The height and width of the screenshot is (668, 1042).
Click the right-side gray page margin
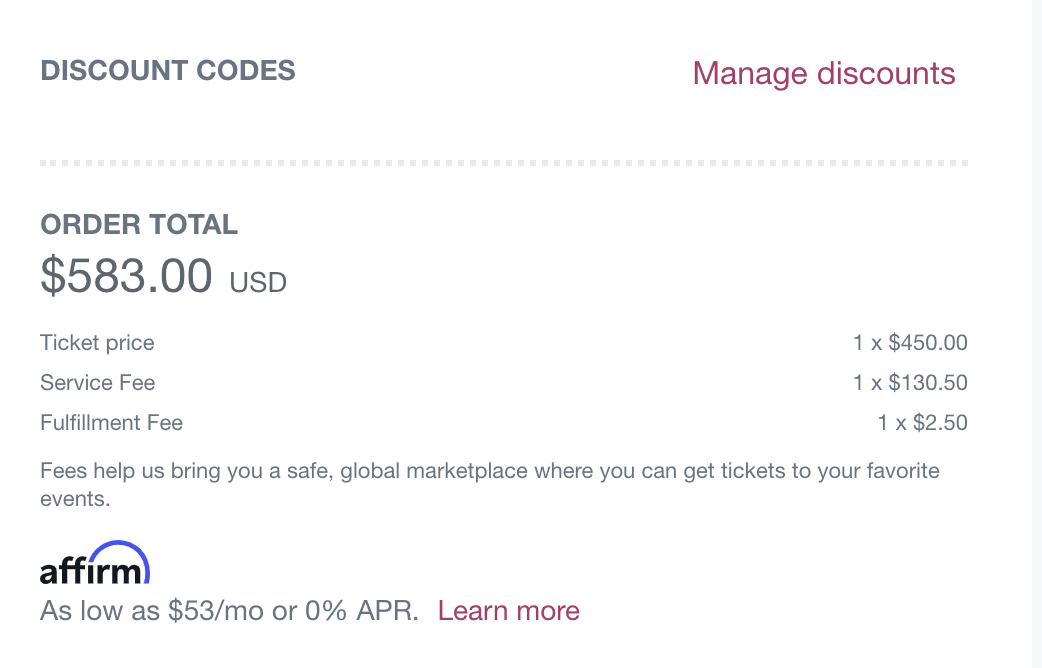click(1036, 334)
